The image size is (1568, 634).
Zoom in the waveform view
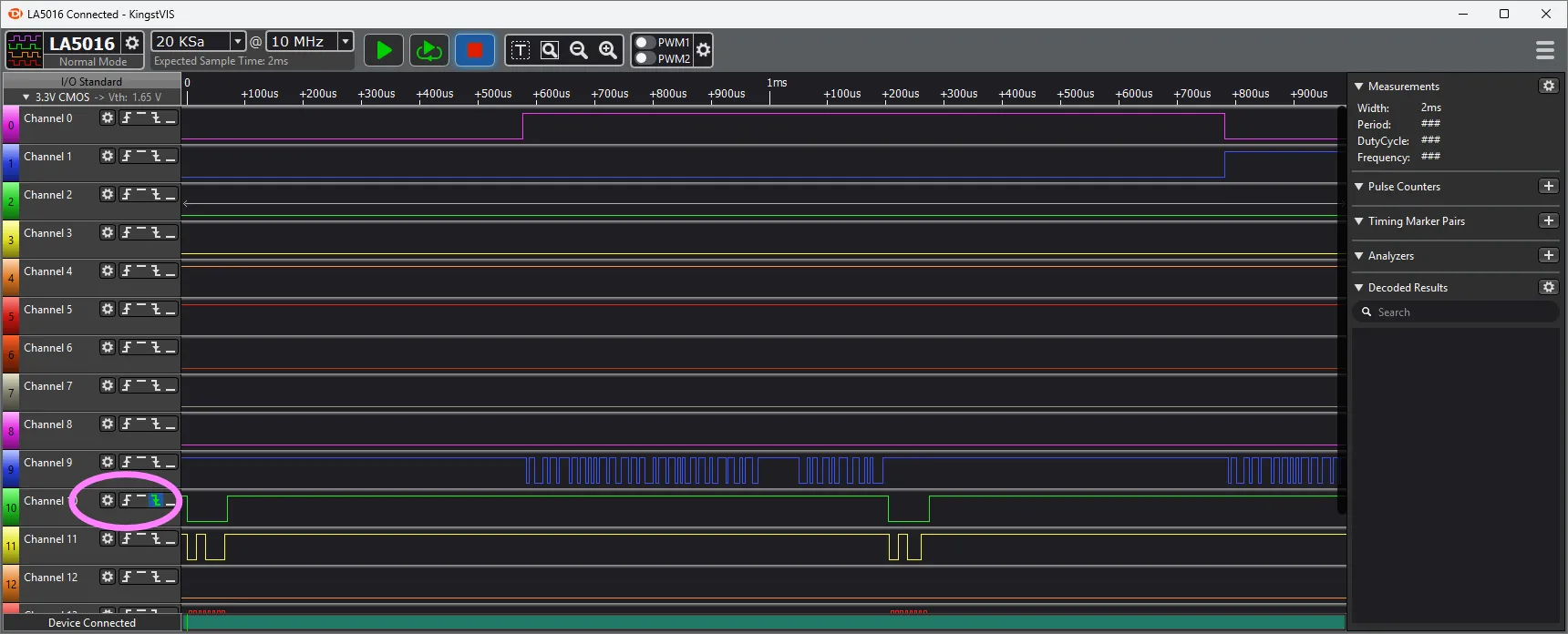(x=608, y=50)
